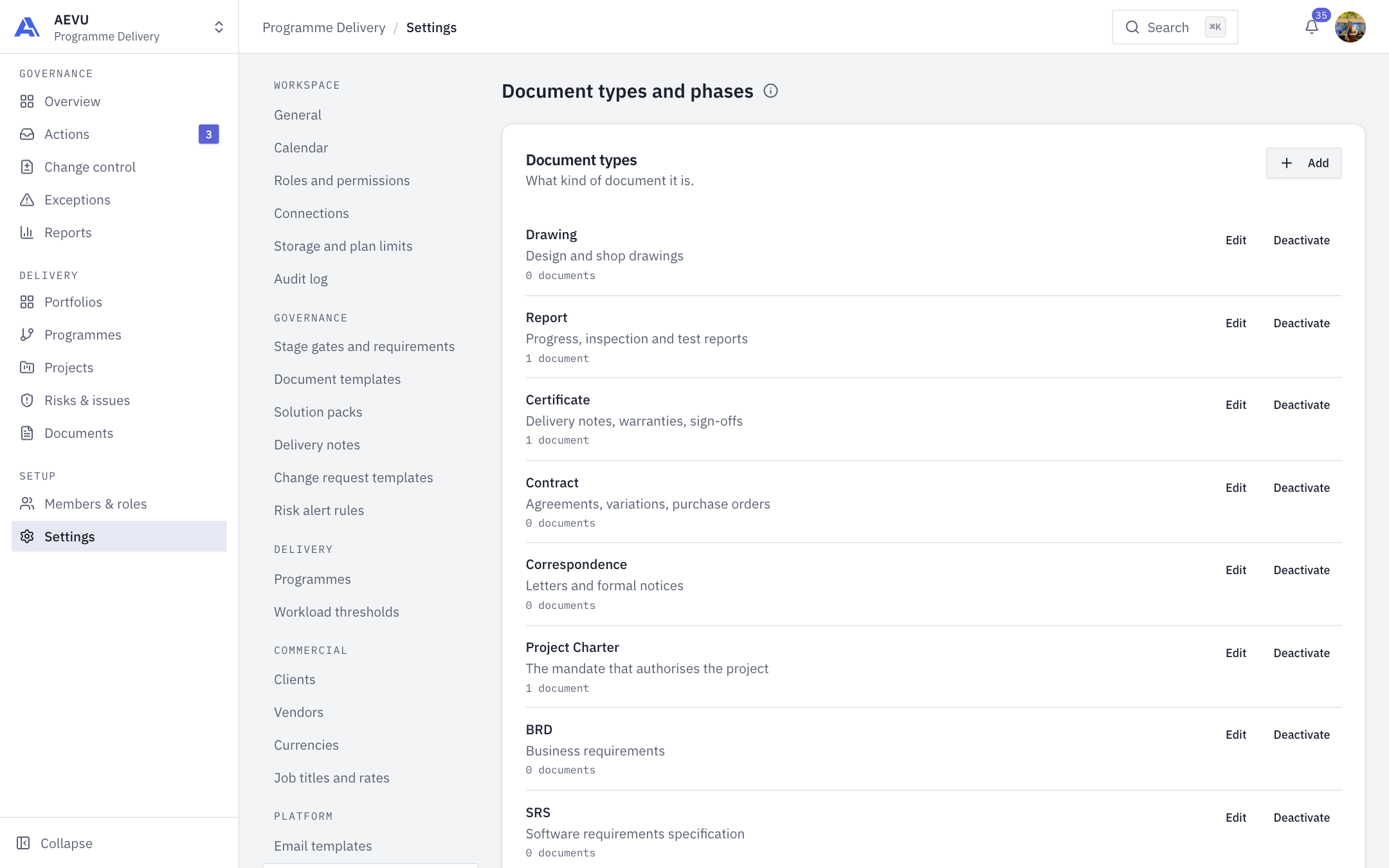Open Reports chart icon
1389x868 pixels.
(x=27, y=233)
